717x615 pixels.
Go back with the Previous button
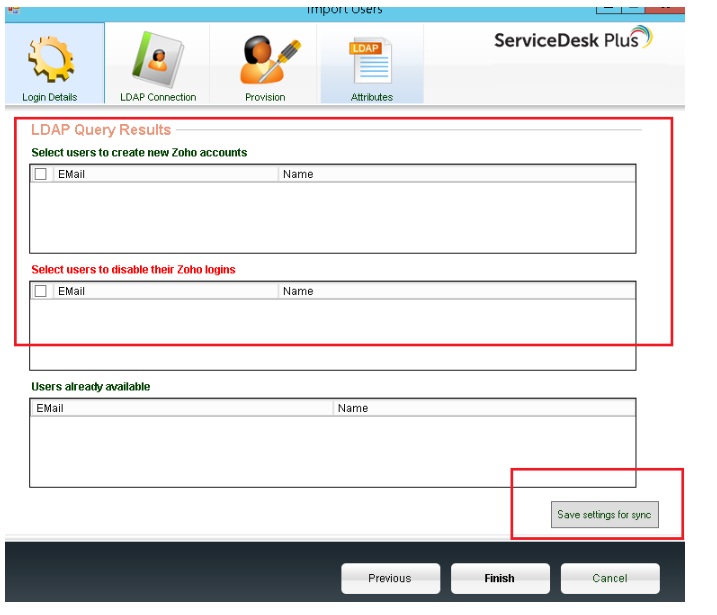pos(390,578)
